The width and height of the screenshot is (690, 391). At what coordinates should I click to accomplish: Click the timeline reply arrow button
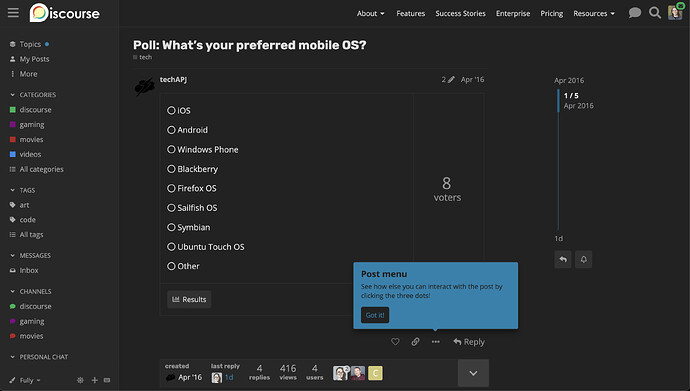563,259
